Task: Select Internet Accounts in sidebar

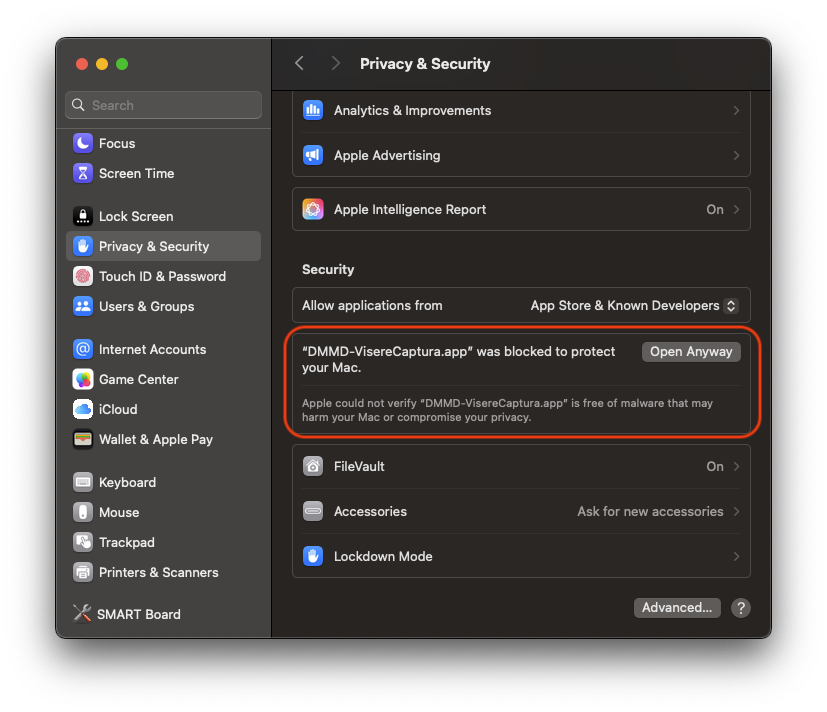Action: click(x=164, y=349)
